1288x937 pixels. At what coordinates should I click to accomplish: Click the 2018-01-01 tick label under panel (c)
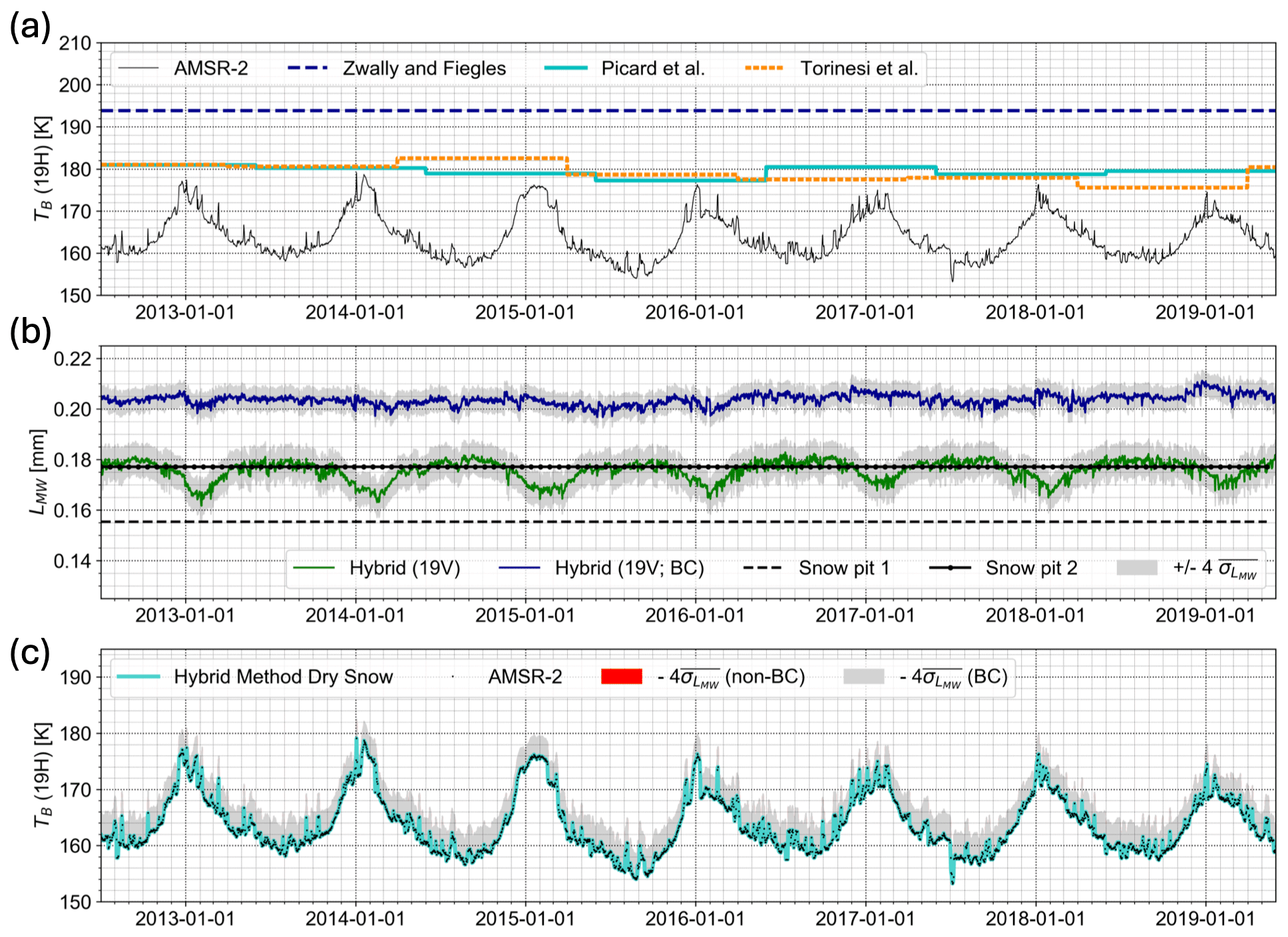pyautogui.click(x=1036, y=919)
